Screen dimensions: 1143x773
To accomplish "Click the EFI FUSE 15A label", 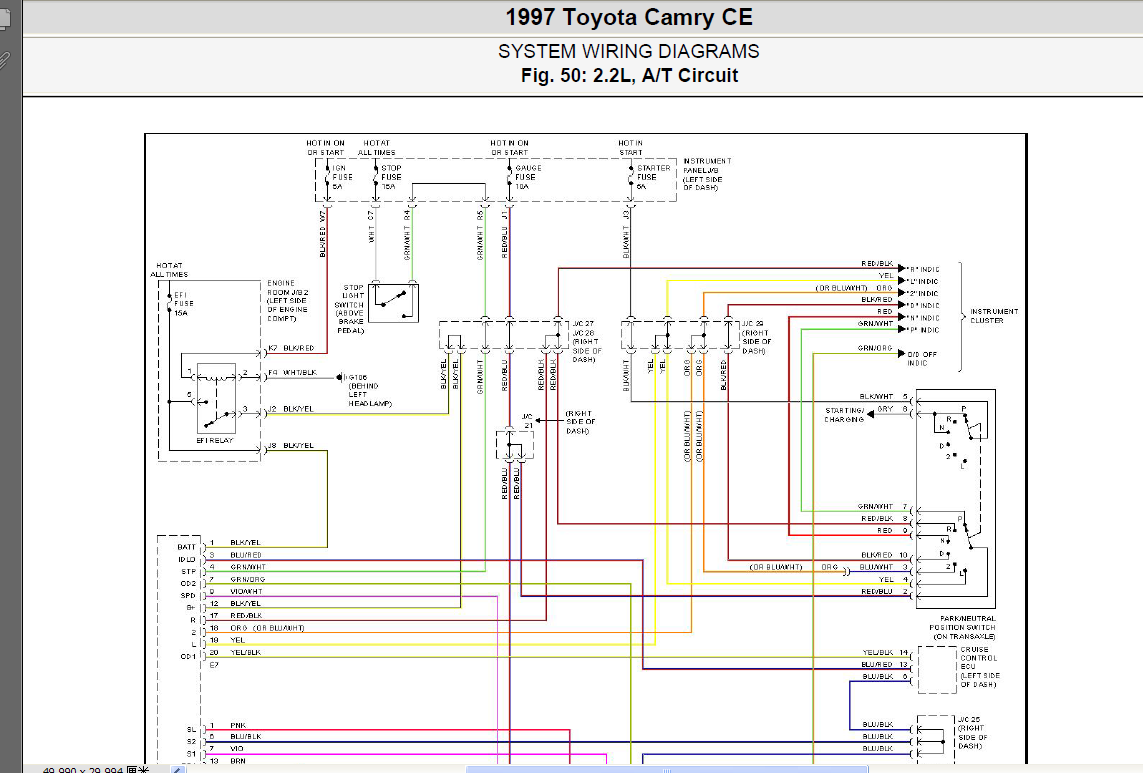I will click(x=184, y=304).
